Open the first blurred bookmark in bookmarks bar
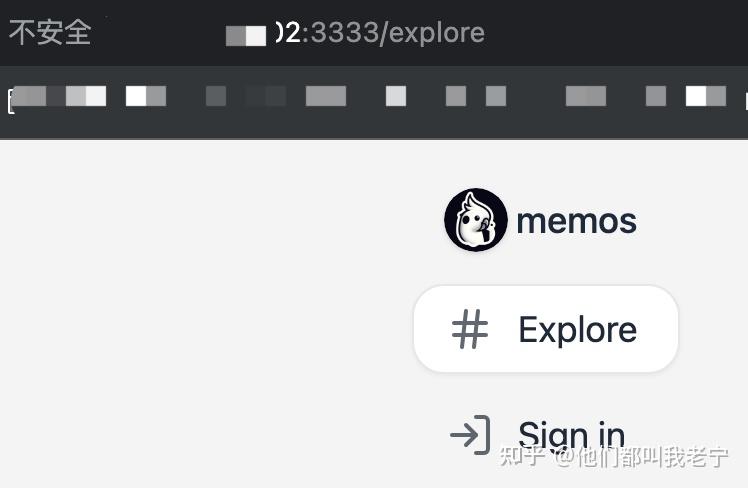The image size is (748, 488). coord(59,96)
